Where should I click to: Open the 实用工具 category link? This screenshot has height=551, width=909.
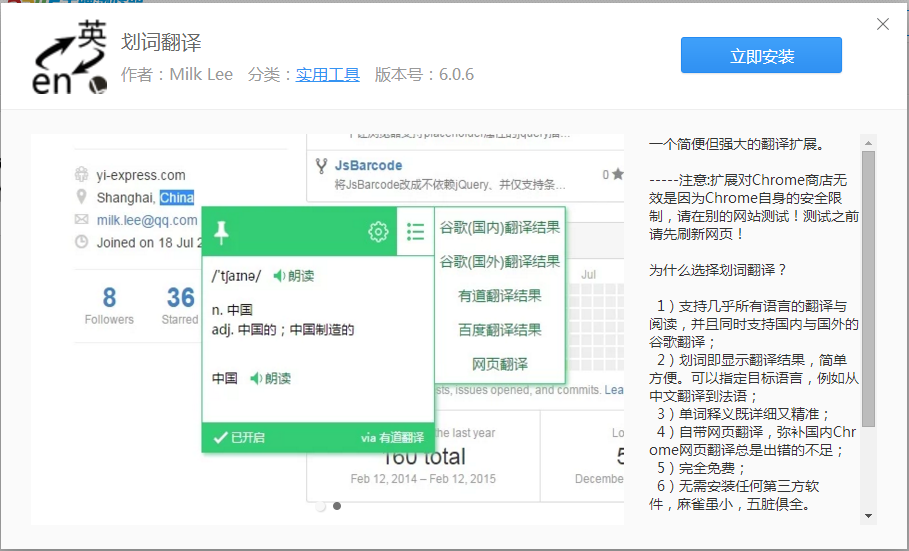pyautogui.click(x=328, y=74)
